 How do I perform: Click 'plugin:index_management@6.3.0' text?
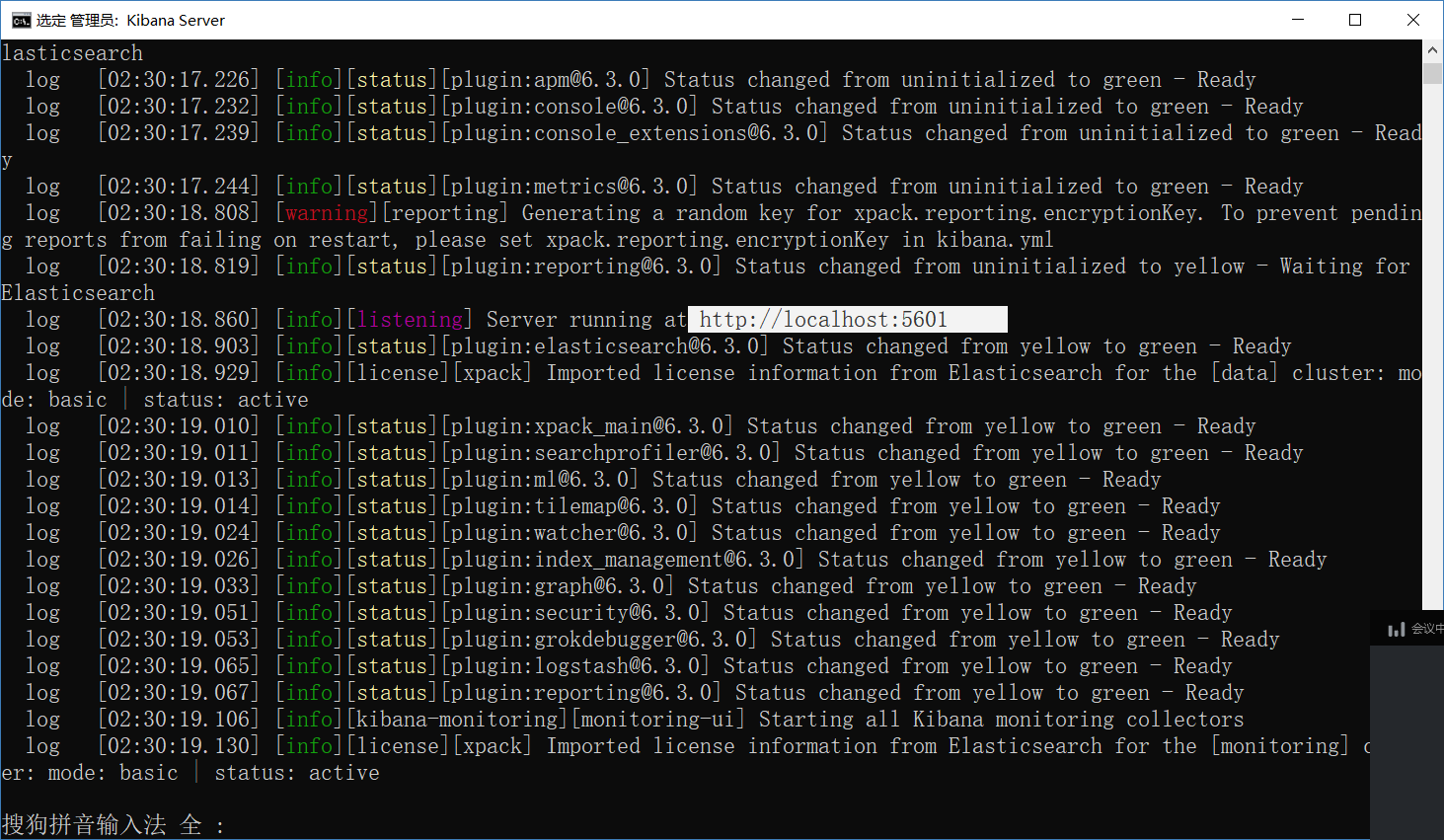pyautogui.click(x=623, y=560)
